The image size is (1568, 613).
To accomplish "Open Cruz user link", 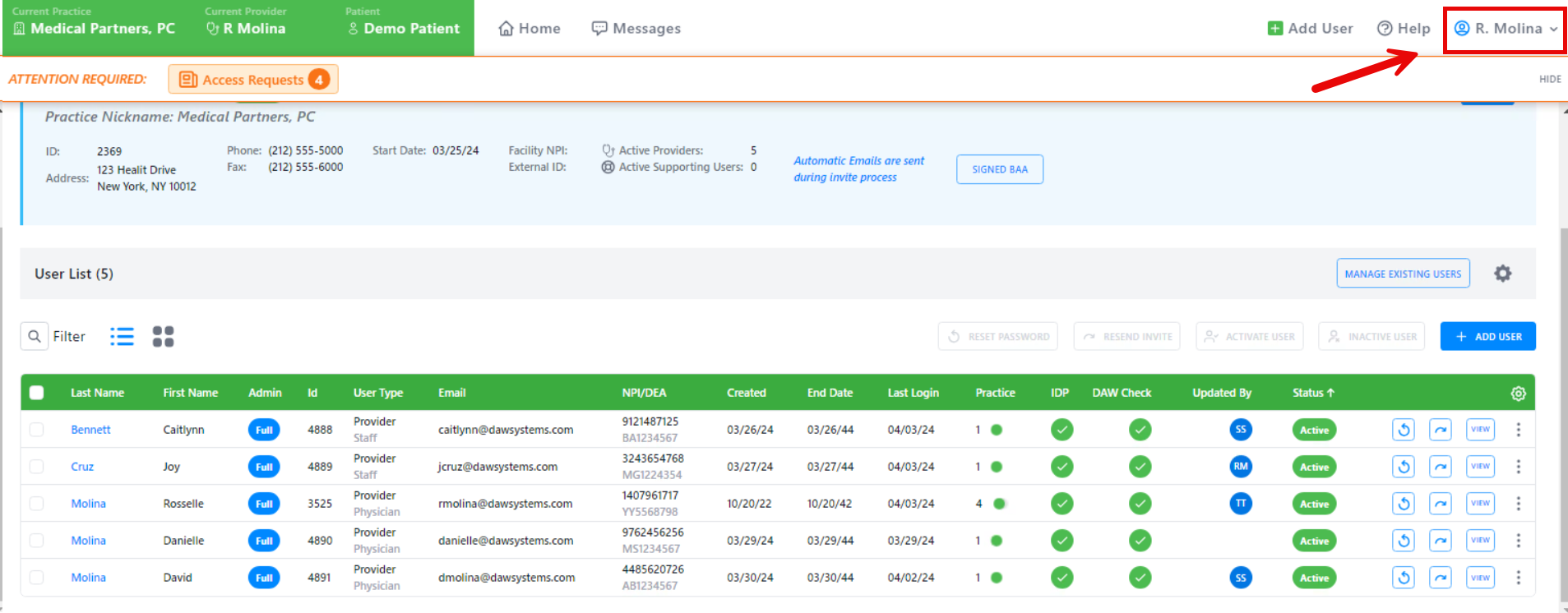I will coord(82,467).
